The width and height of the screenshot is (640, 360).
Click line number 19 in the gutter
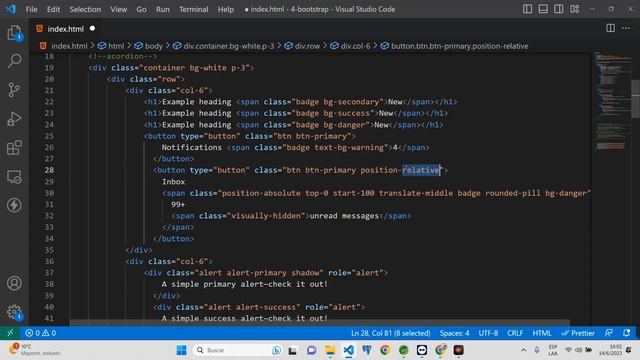tap(49, 68)
